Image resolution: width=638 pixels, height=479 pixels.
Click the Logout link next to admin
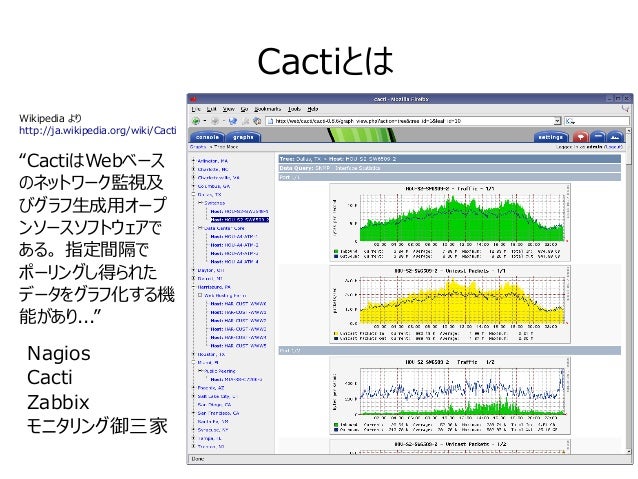point(614,147)
